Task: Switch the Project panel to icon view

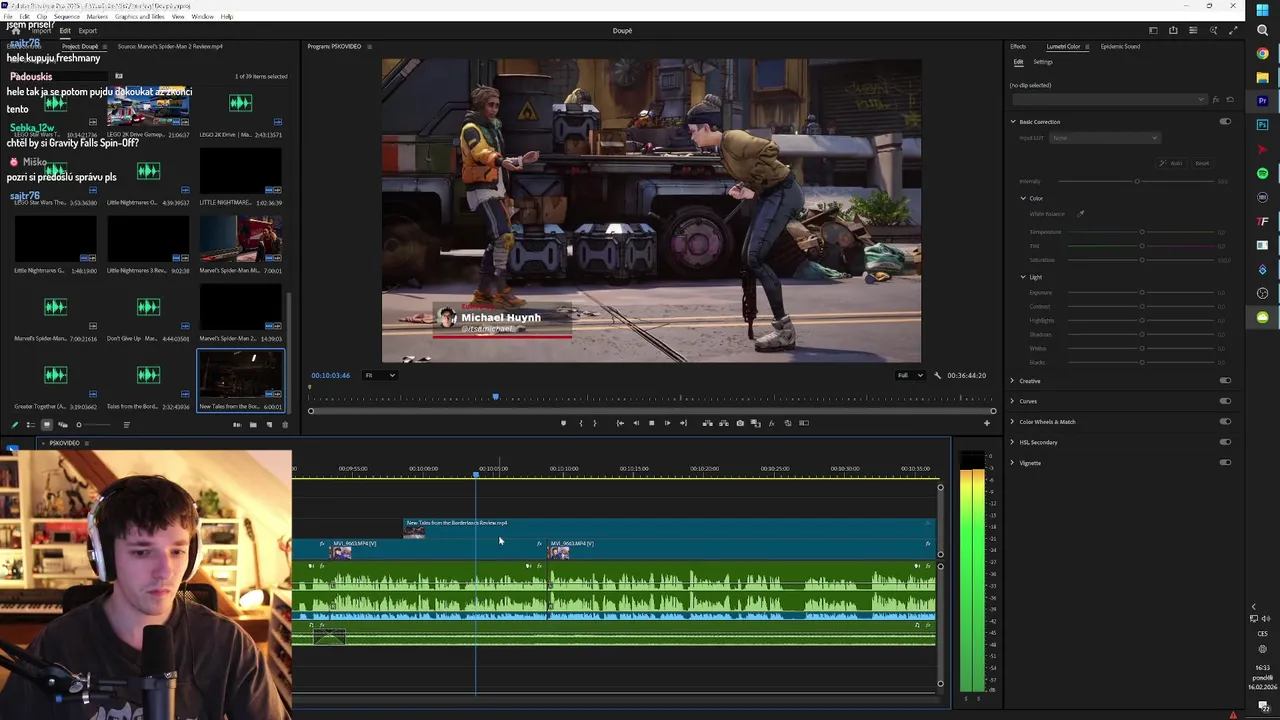Action: click(x=46, y=425)
